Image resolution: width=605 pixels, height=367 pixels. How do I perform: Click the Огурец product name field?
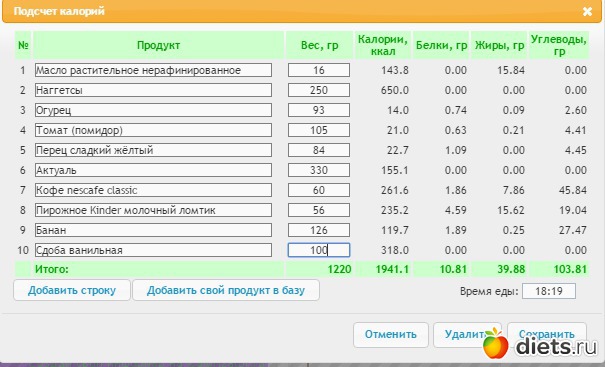pyautogui.click(x=153, y=110)
